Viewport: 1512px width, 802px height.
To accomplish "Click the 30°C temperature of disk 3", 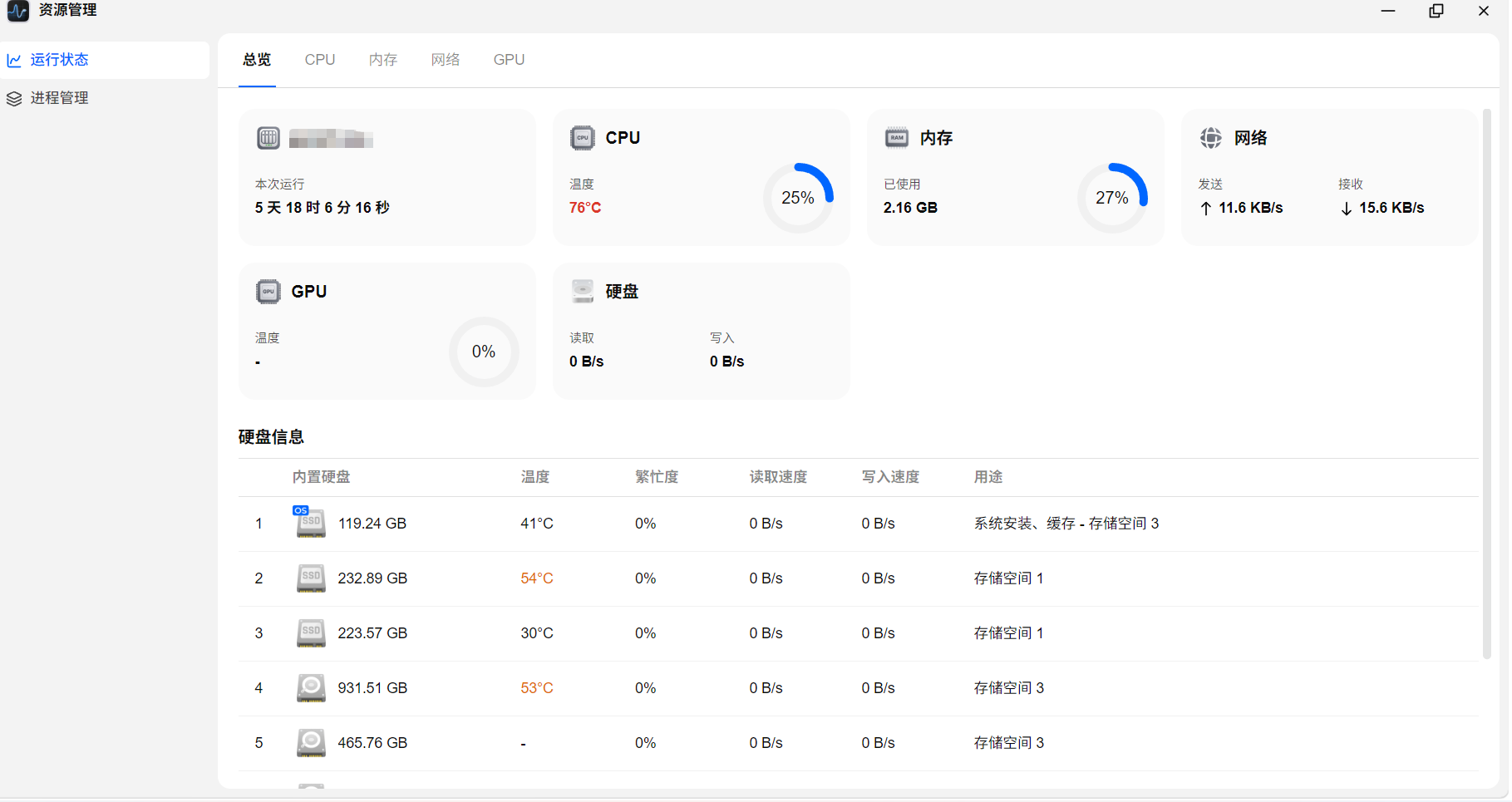I will (537, 633).
